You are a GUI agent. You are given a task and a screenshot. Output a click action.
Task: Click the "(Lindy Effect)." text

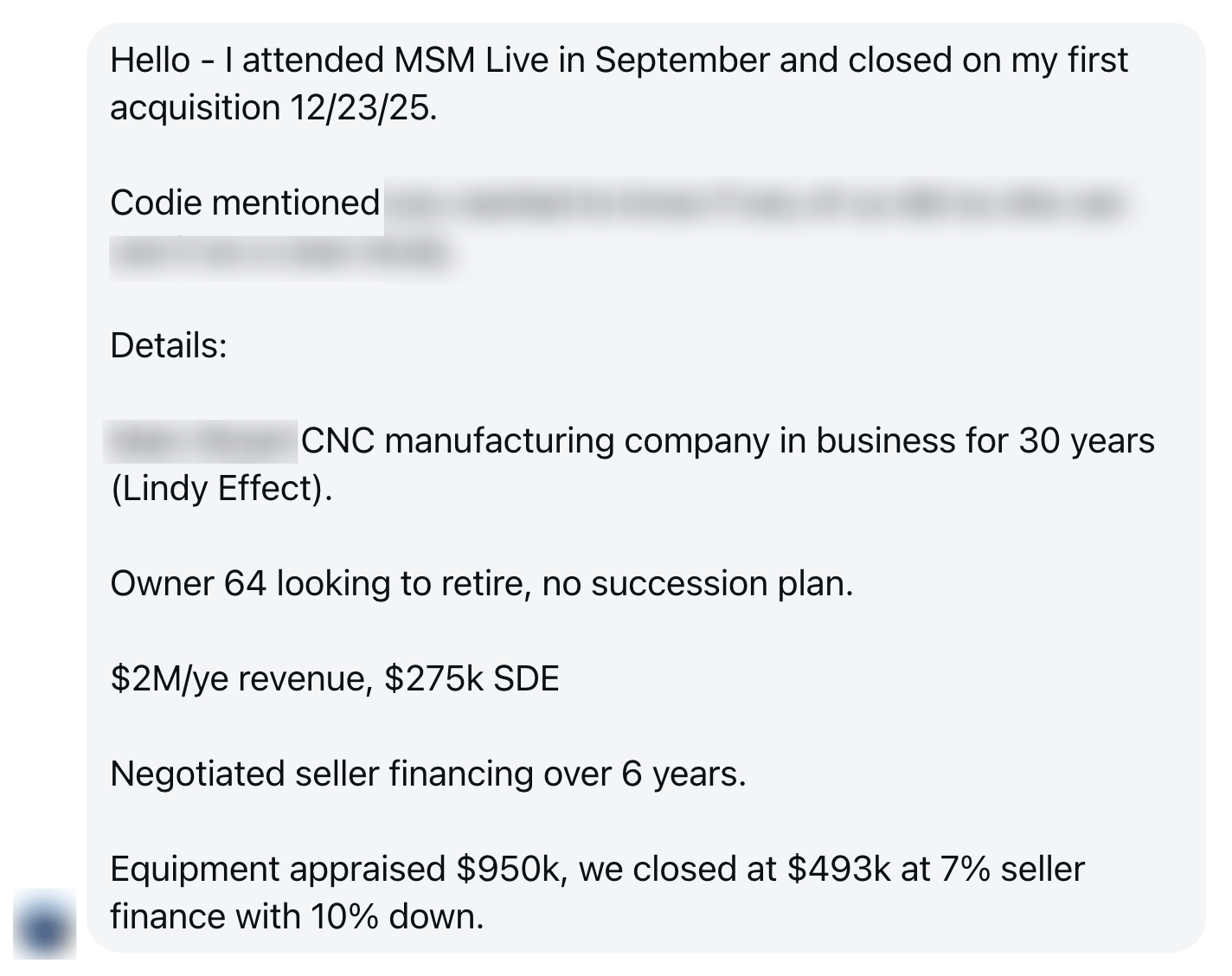tap(221, 489)
